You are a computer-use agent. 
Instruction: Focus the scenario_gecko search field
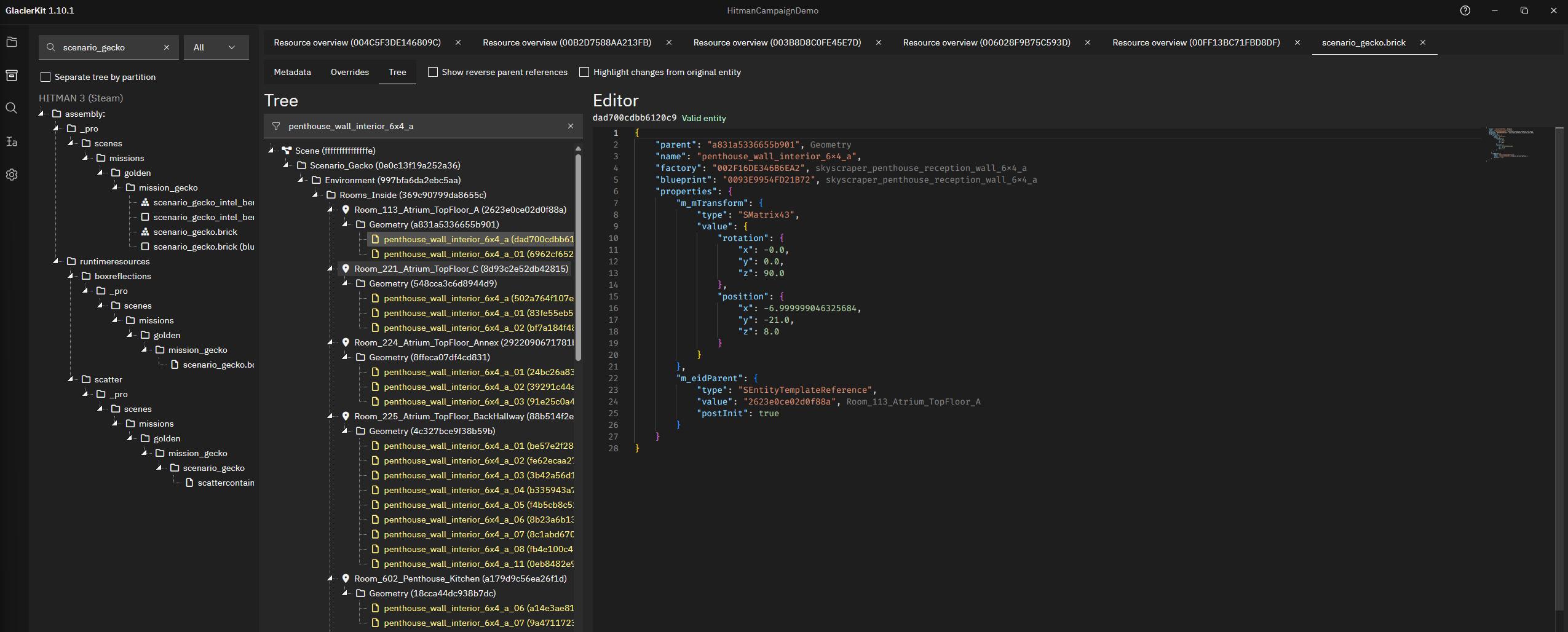[x=109, y=47]
